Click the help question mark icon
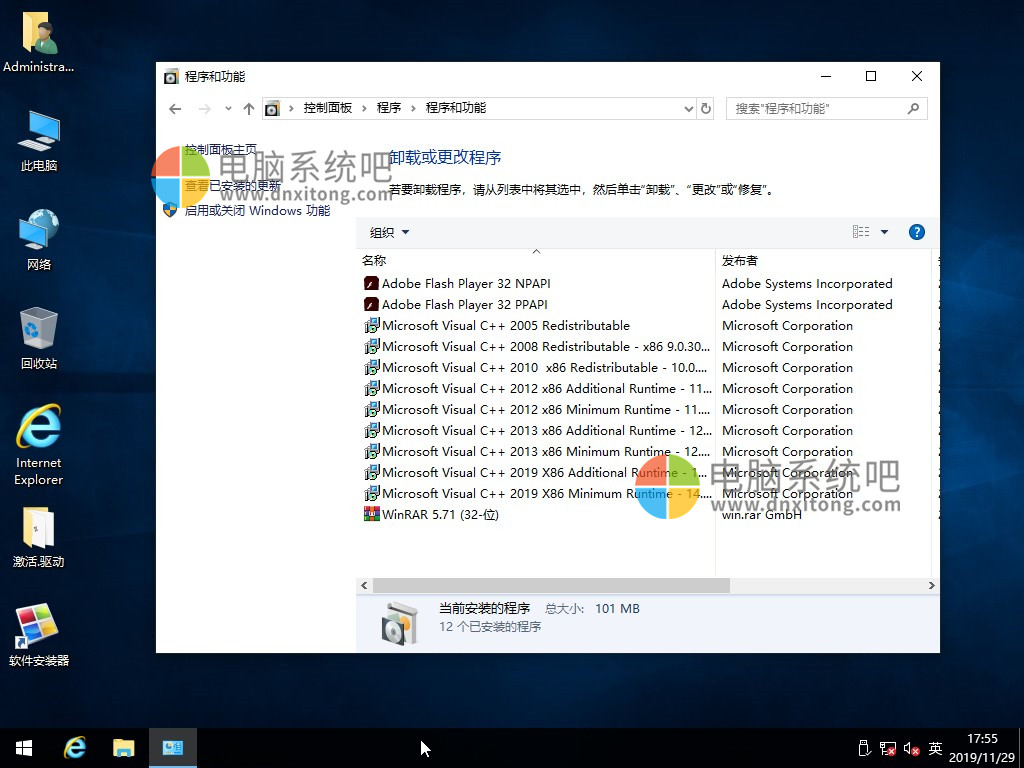 coord(916,232)
